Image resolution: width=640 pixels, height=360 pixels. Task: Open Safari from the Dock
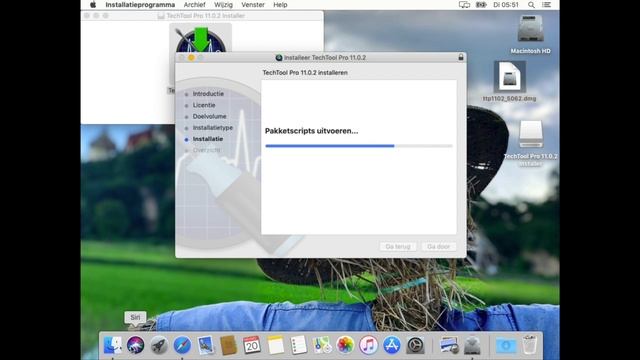coord(182,345)
